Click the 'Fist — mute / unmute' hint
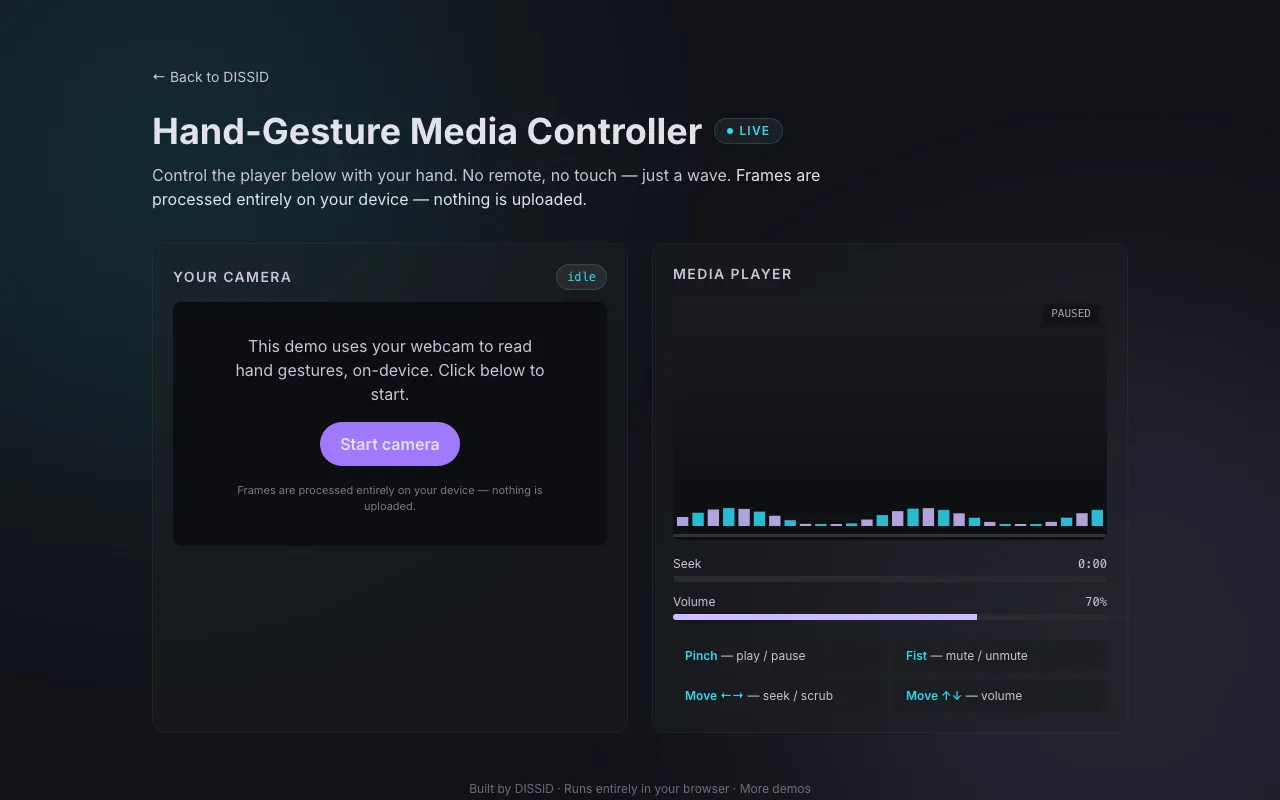 1000,656
